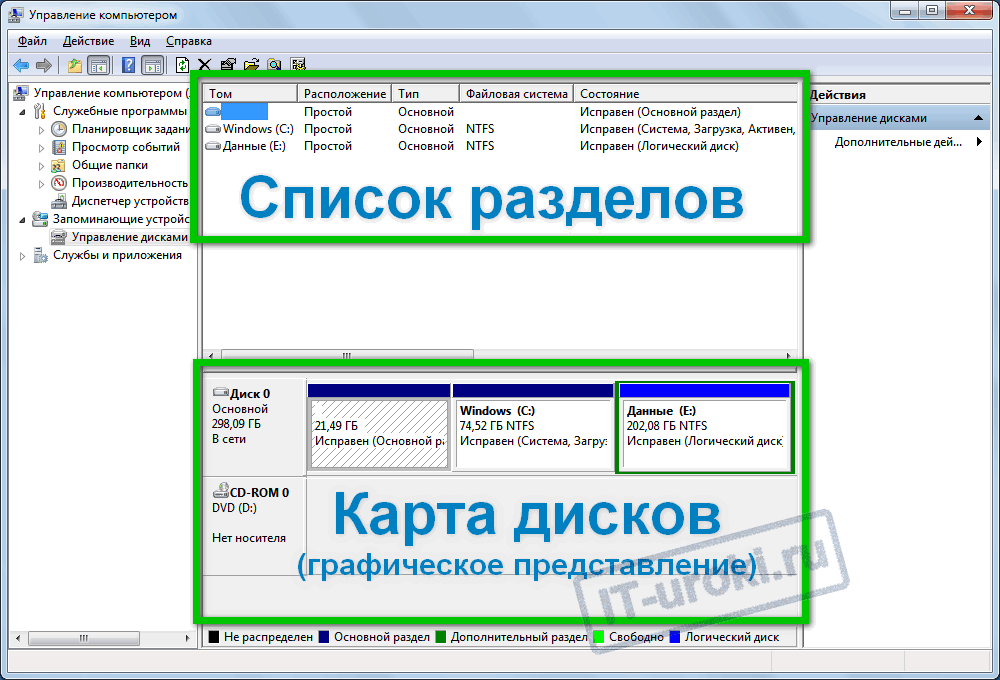The width and height of the screenshot is (1000, 680).
Task: Expand the Производительность node
Action: coord(41,184)
